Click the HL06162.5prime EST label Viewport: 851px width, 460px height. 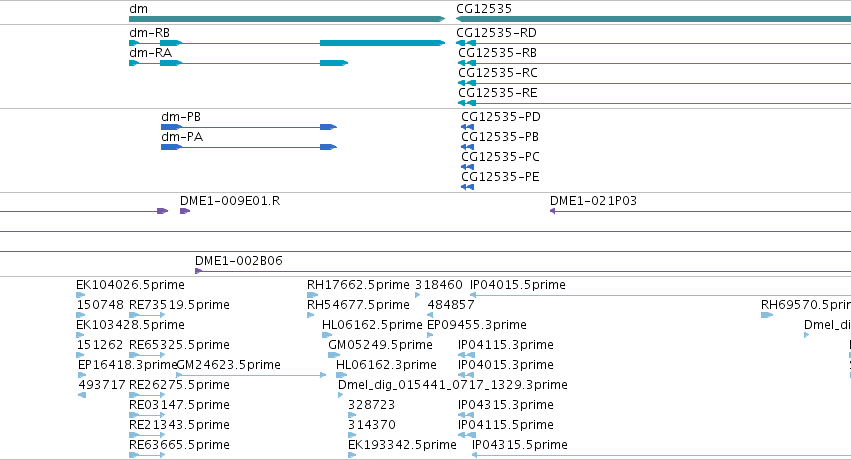(x=372, y=325)
